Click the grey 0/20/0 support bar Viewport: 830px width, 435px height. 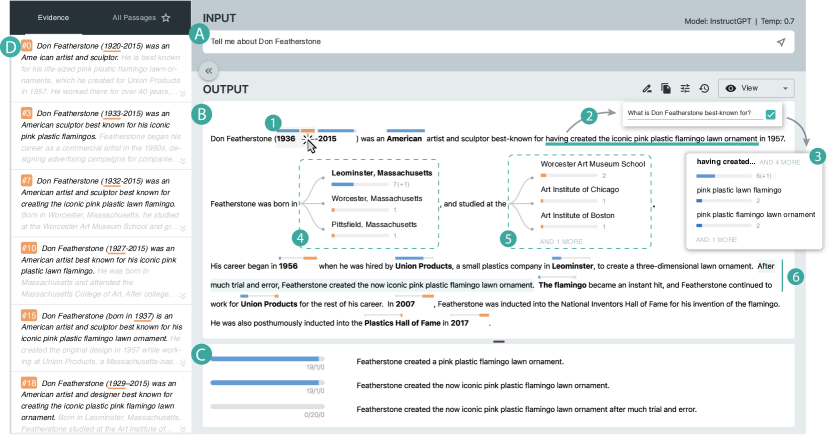pyautogui.click(x=267, y=406)
